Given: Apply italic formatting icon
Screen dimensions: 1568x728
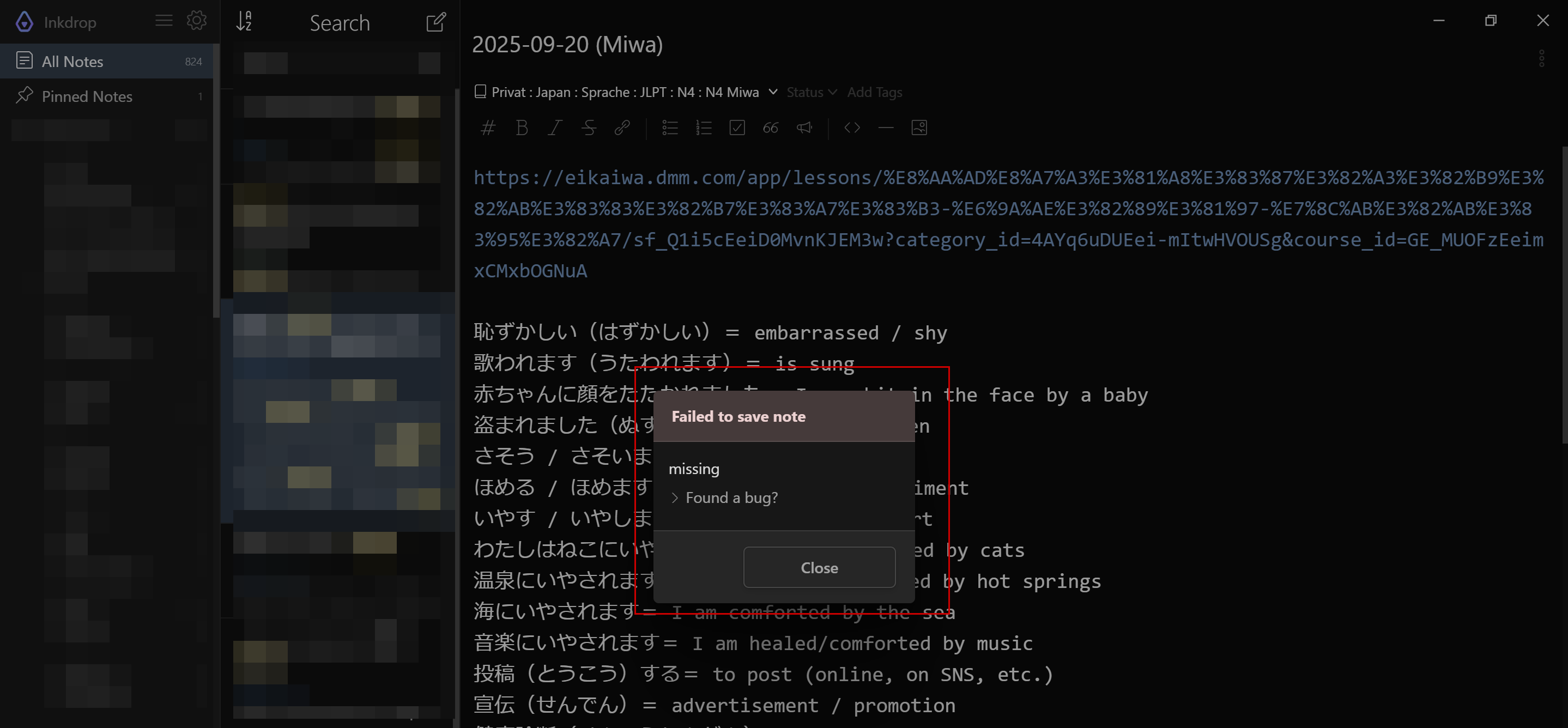Looking at the screenshot, I should [554, 128].
